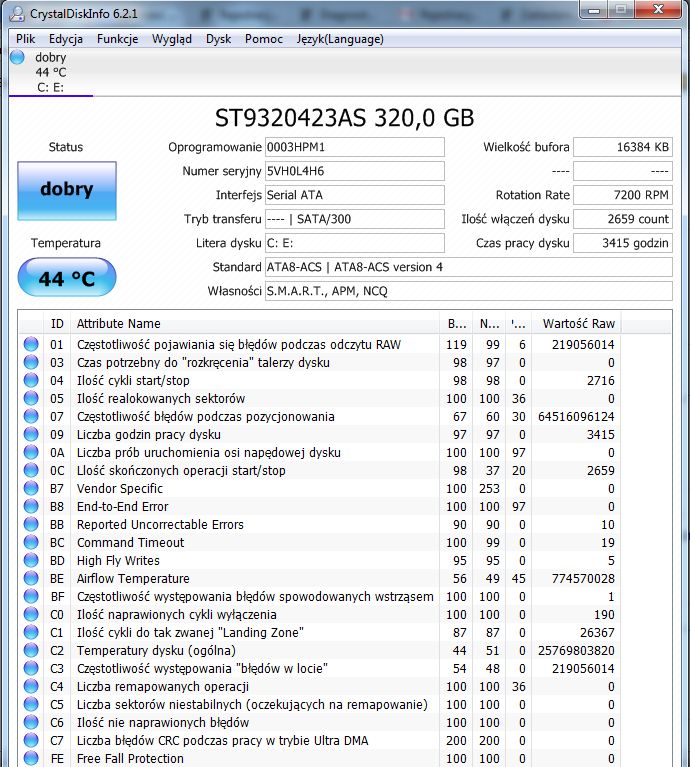Click the Tryb transferu field SATA/300
The image size is (690, 767).
pyautogui.click(x=355, y=219)
